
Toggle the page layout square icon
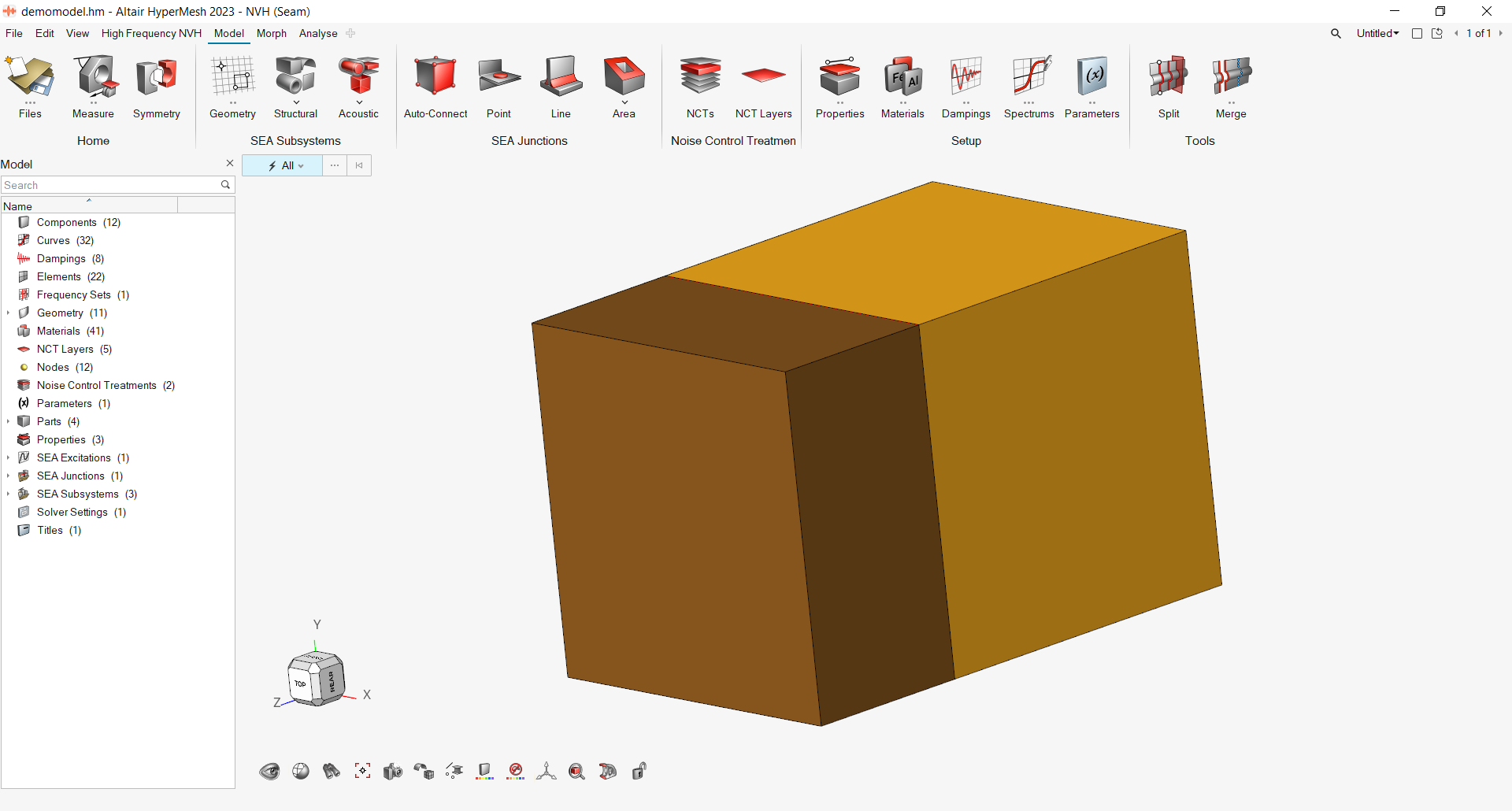(1417, 34)
